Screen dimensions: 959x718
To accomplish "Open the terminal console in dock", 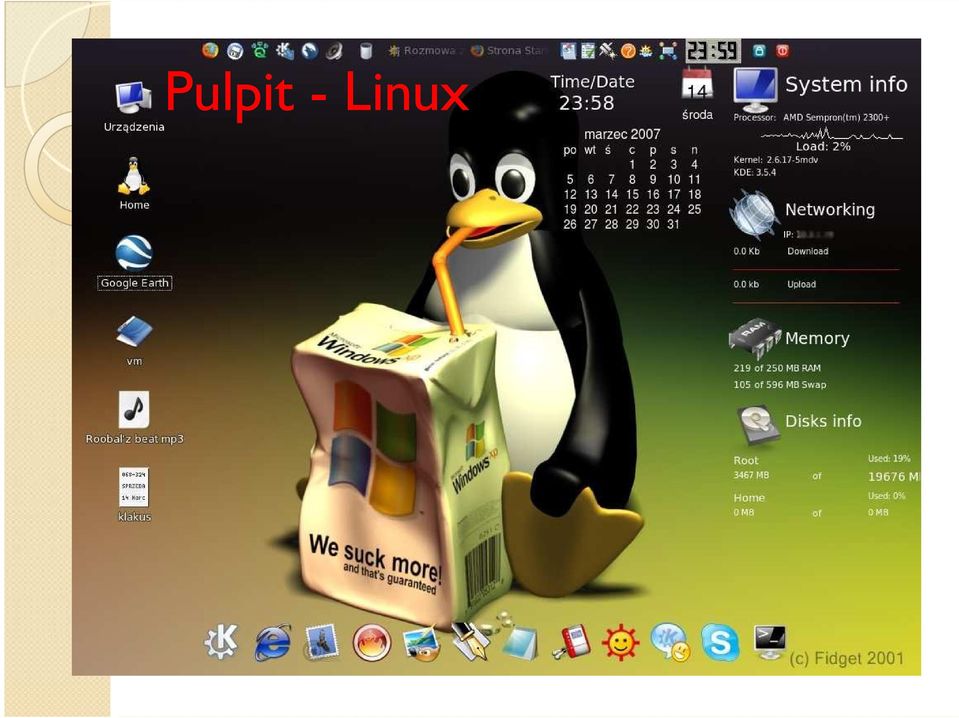I will 770,642.
